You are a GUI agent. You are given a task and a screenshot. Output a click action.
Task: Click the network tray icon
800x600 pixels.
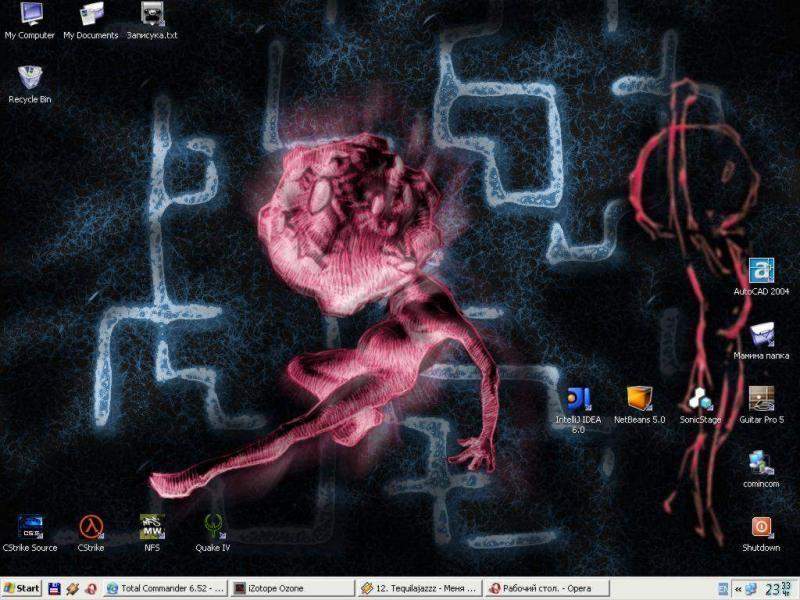point(751,589)
